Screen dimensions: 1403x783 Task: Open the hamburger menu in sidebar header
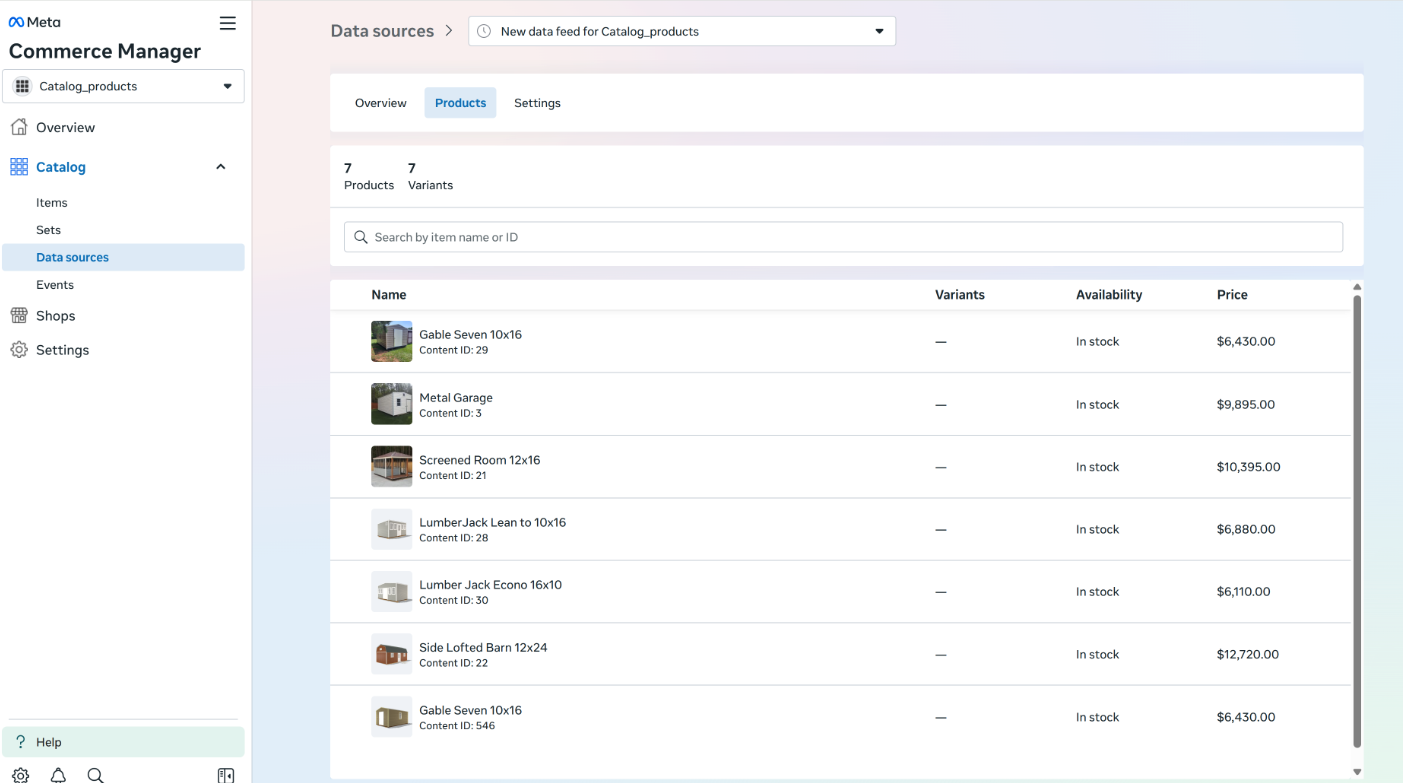pos(228,23)
